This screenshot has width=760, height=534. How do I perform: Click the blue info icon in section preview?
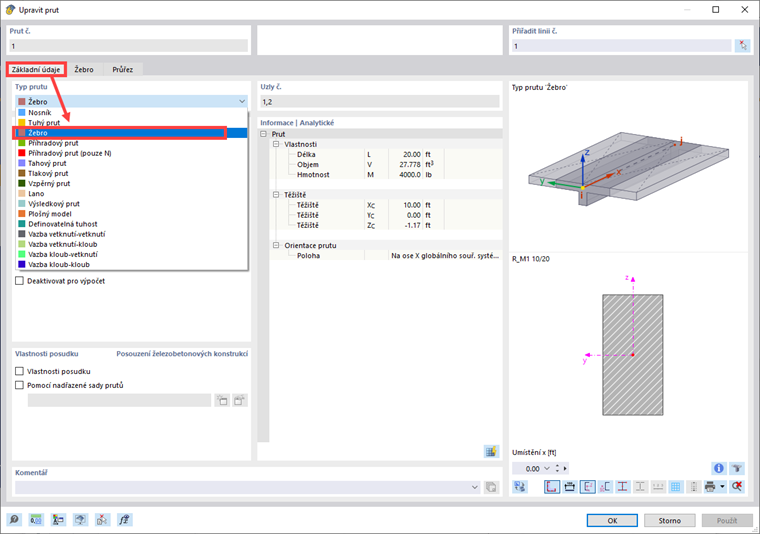pos(719,468)
